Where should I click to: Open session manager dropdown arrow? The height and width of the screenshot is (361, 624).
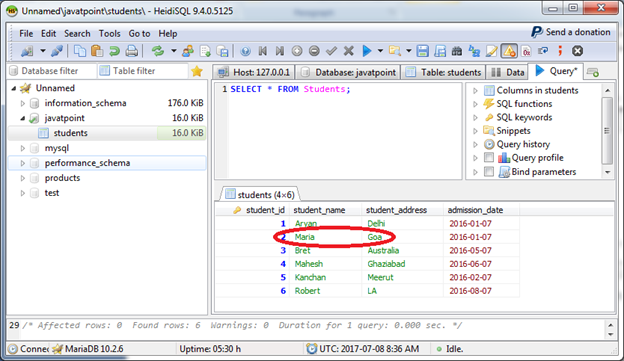tap(43, 51)
